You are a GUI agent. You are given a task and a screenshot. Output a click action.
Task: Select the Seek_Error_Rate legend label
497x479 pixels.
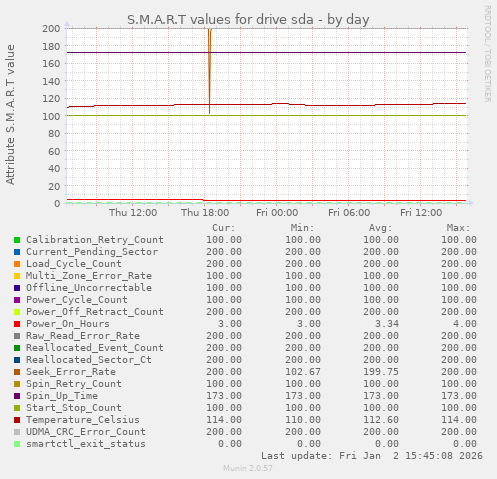(71, 372)
